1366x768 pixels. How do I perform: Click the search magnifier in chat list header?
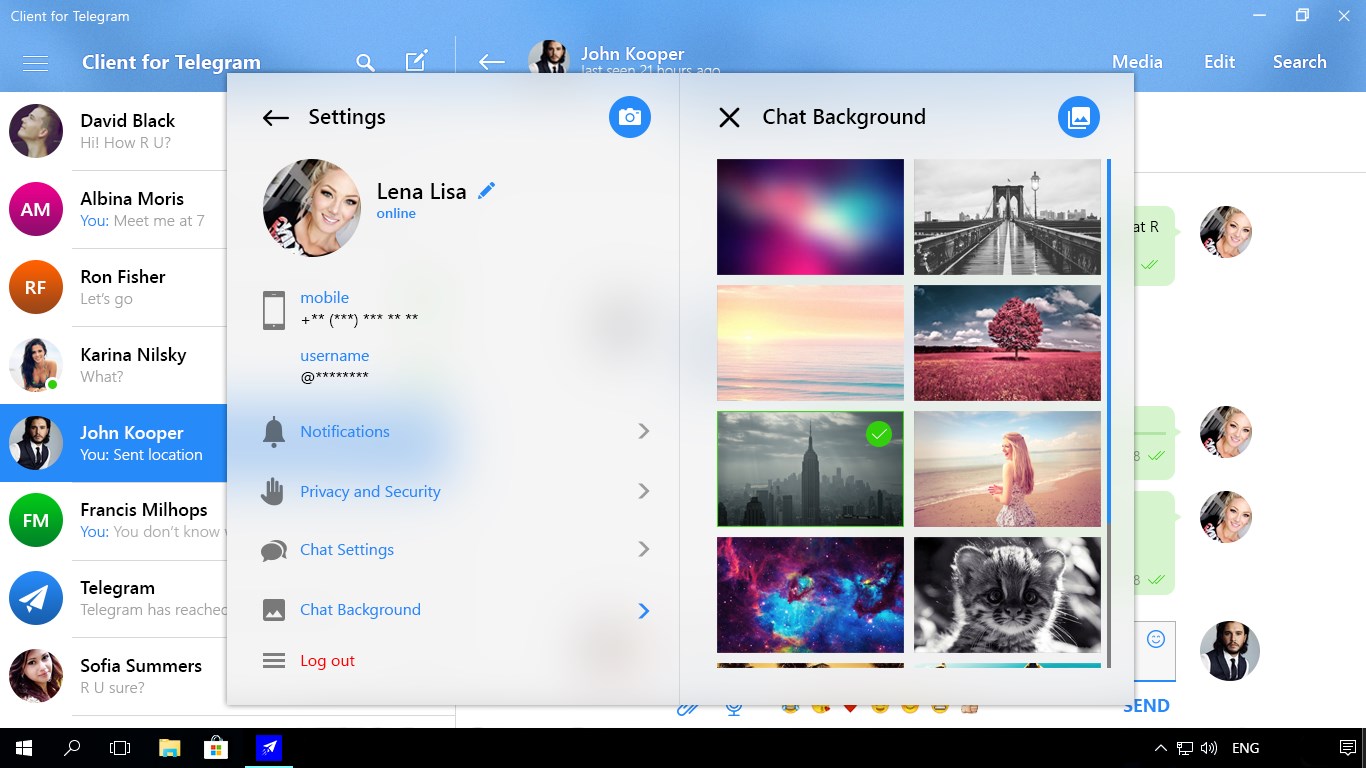click(365, 63)
